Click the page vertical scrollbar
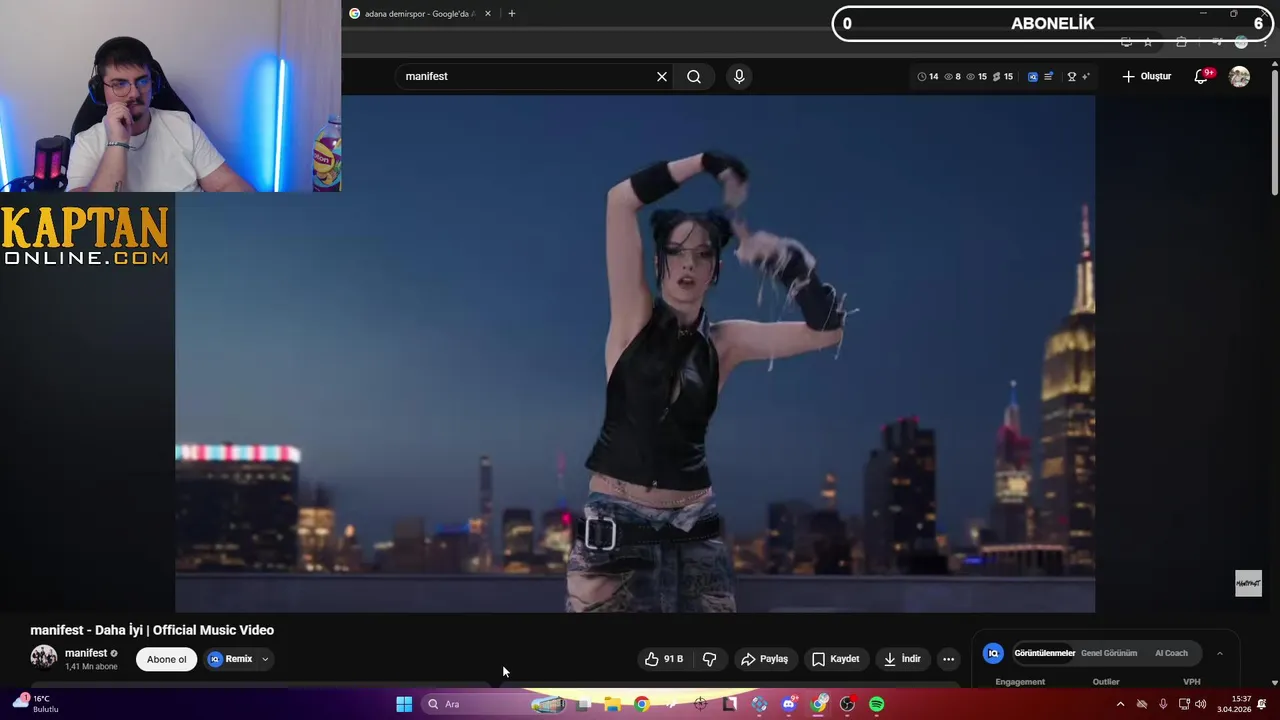Viewport: 1280px width, 720px height. (x=1275, y=130)
